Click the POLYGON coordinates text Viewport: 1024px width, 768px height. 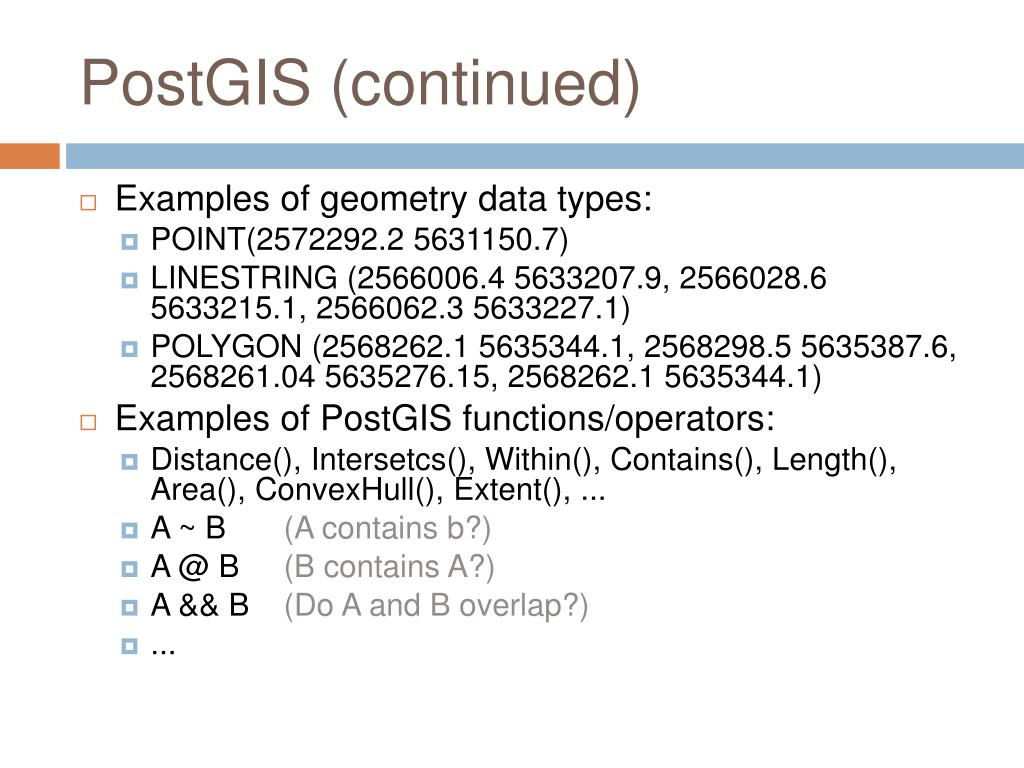553,362
